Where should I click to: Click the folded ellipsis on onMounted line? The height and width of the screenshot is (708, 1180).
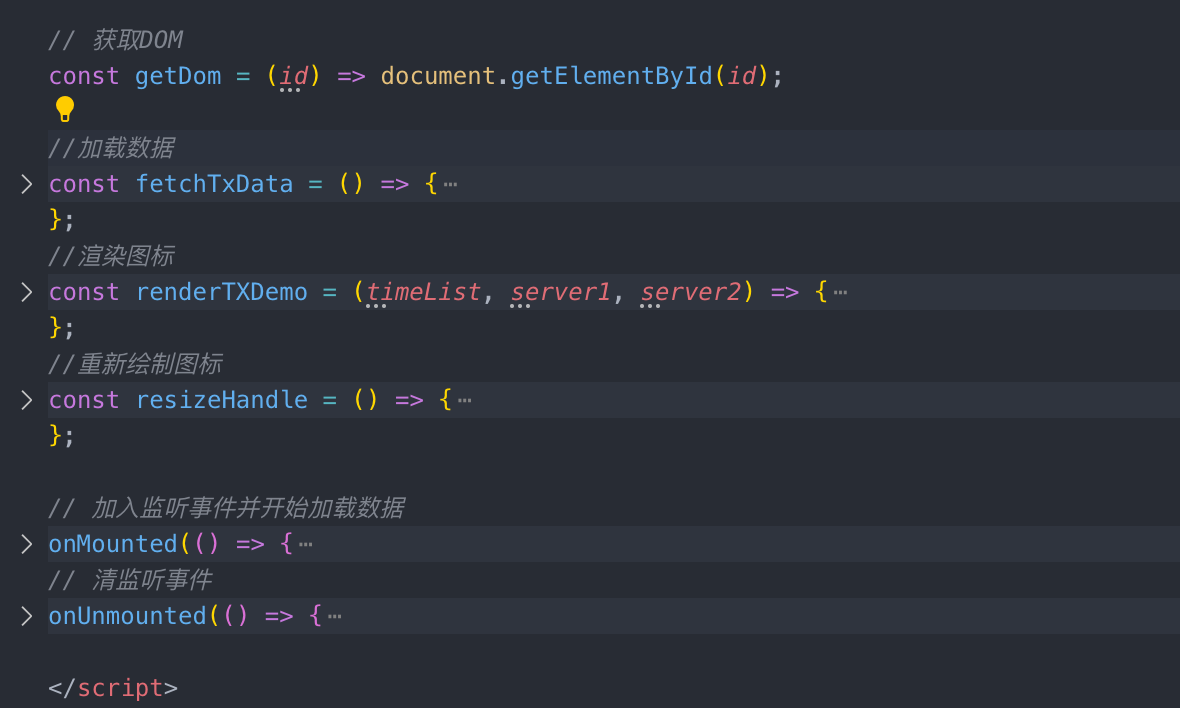(306, 545)
